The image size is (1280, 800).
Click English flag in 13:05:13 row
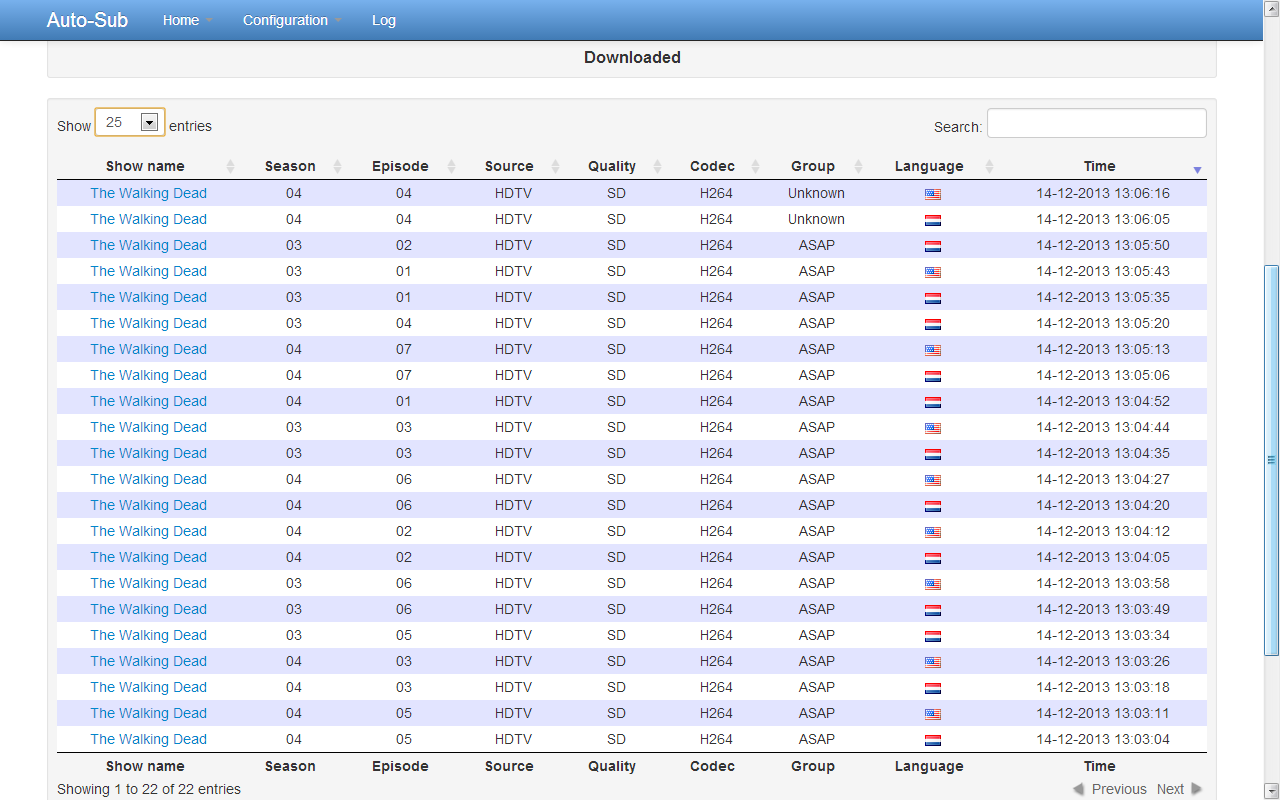tap(933, 350)
